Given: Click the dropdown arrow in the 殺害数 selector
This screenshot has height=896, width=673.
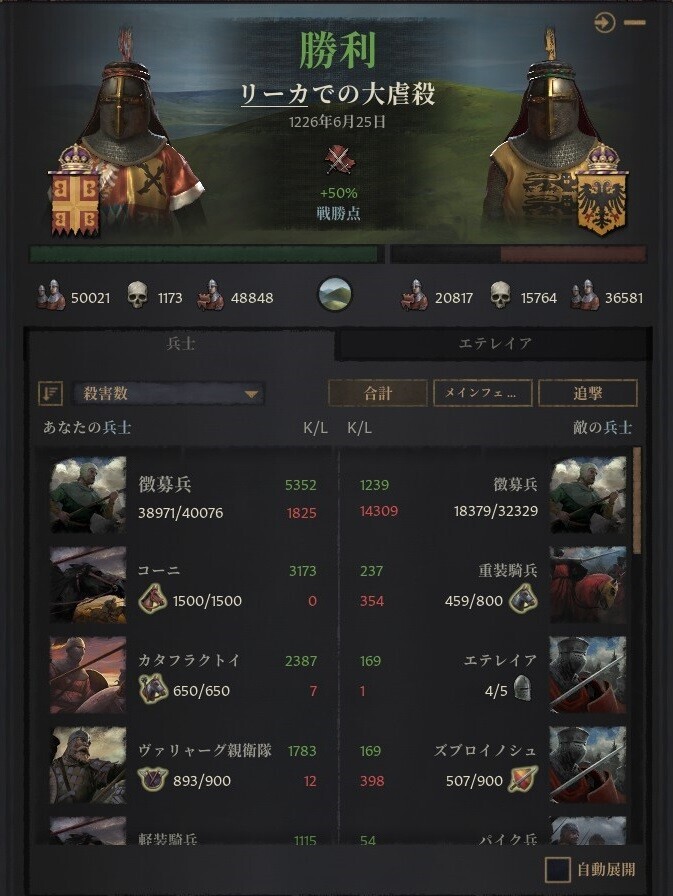Looking at the screenshot, I should (251, 394).
